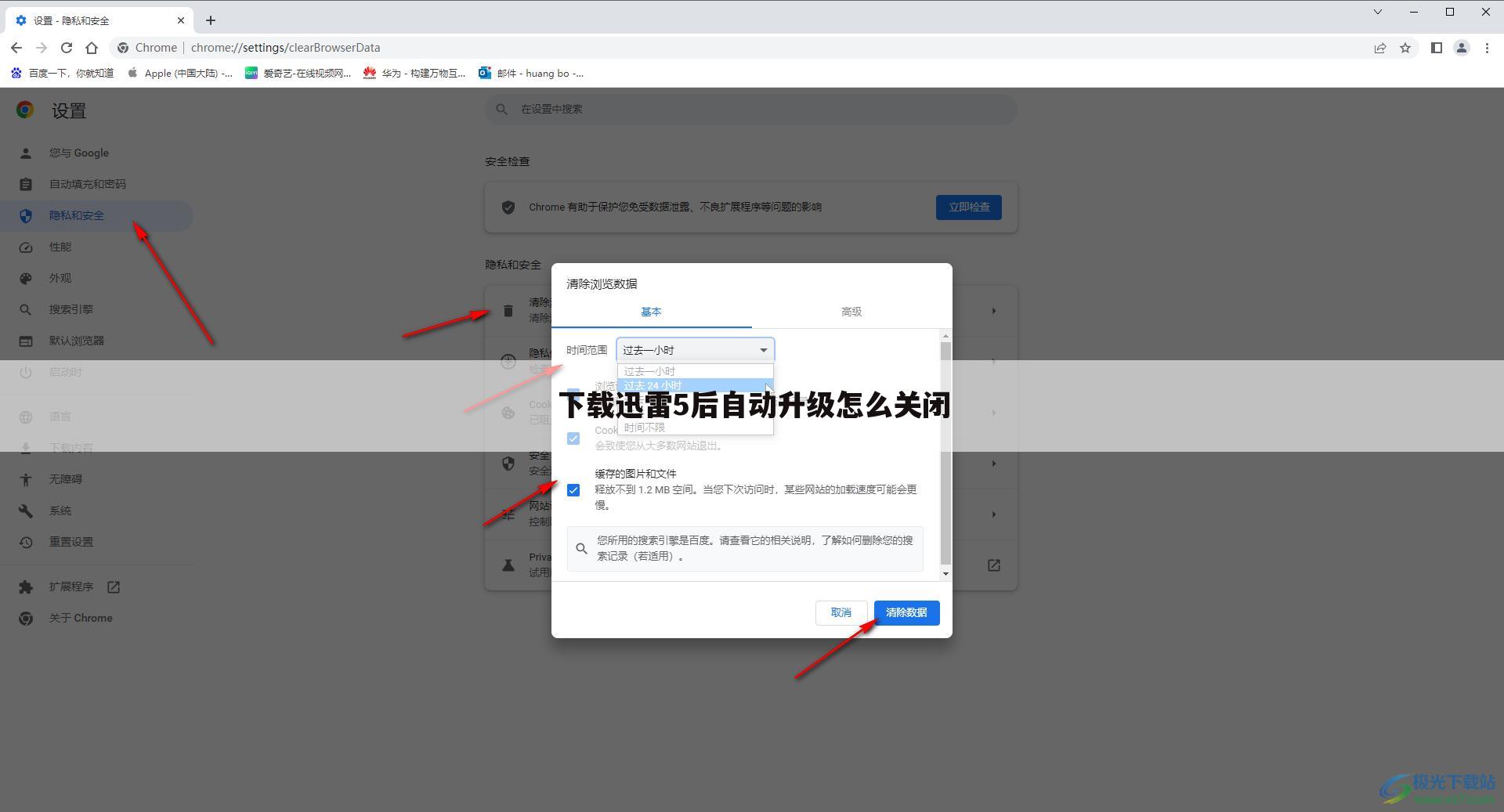Screen dimensions: 1504x812
Task: Toggle the 缓存的图片和文件 checkbox
Action: tap(573, 490)
